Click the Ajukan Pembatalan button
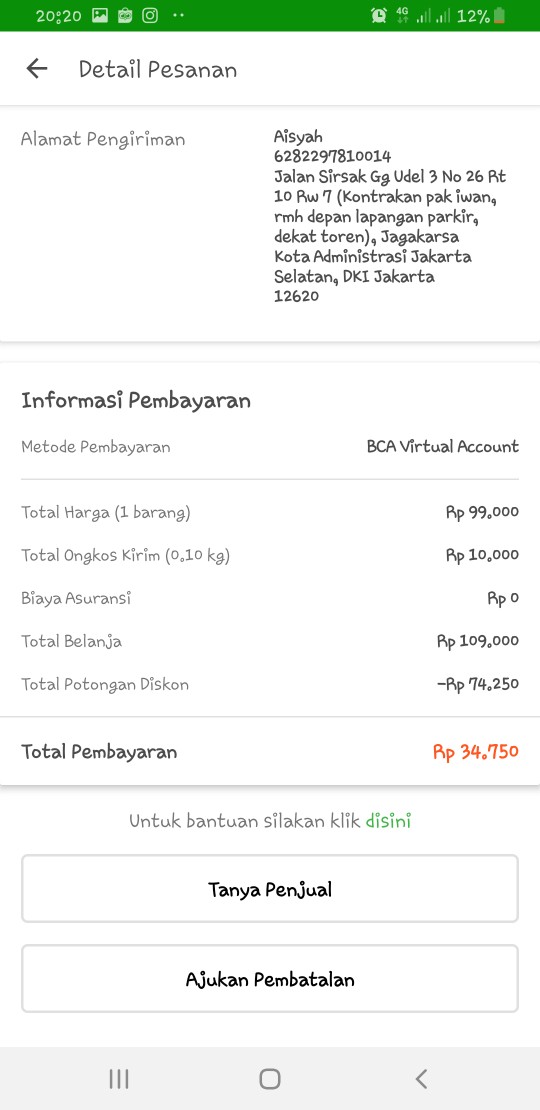The height and width of the screenshot is (1110, 540). [270, 978]
